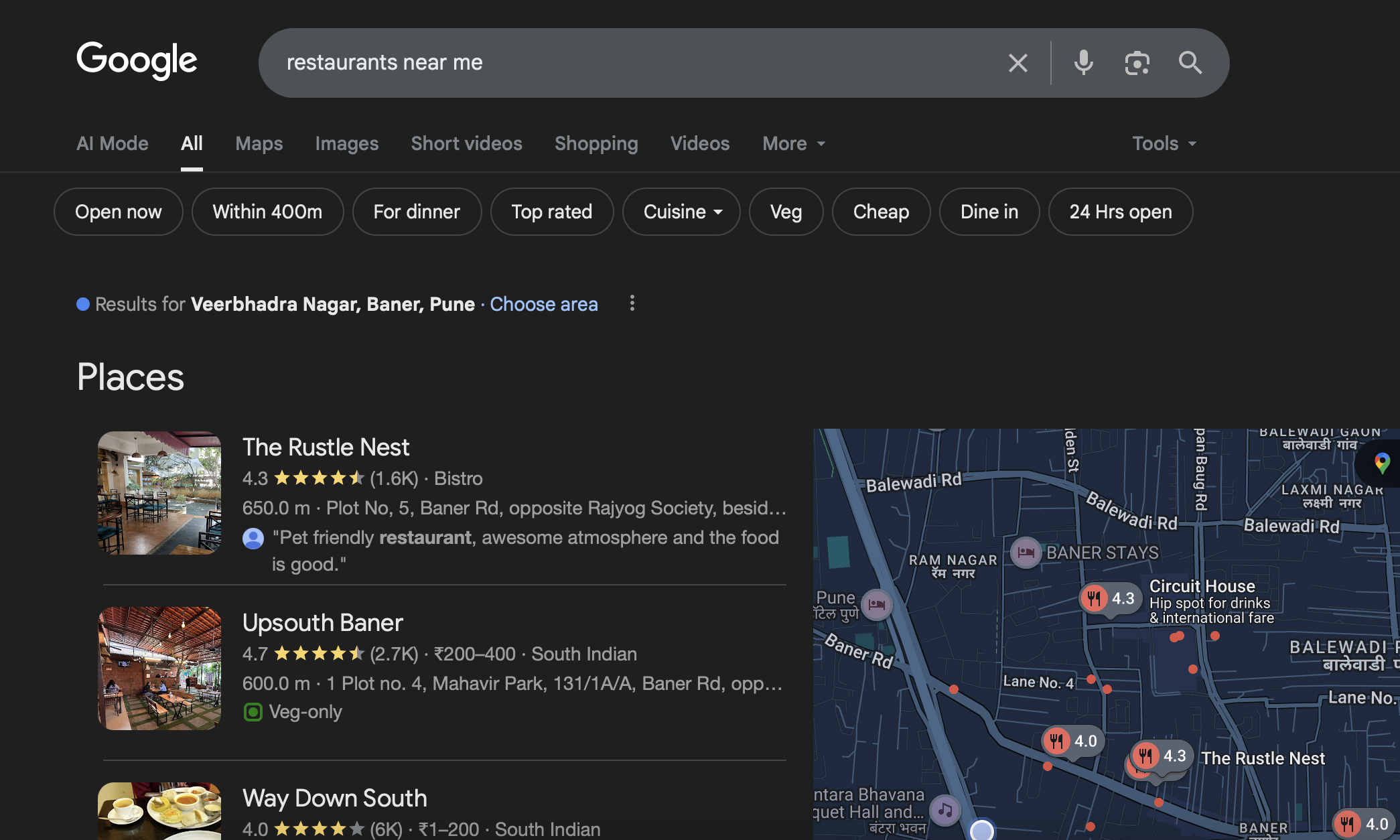The height and width of the screenshot is (840, 1400).
Task: Open The Rustle Nest place listing
Action: (x=326, y=447)
